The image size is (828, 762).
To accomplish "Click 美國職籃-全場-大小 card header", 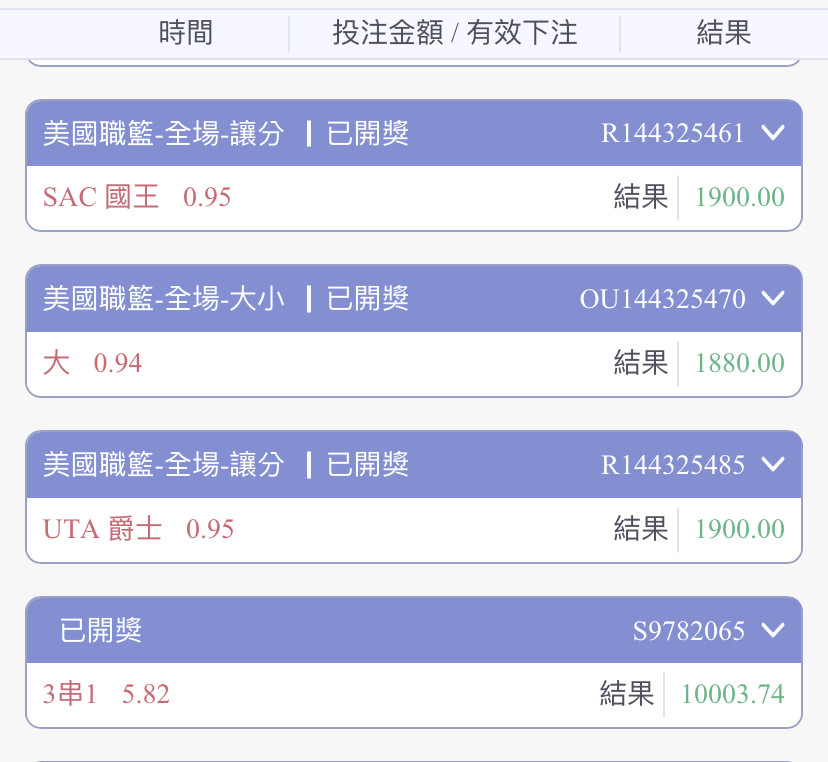I will pyautogui.click(x=164, y=298).
